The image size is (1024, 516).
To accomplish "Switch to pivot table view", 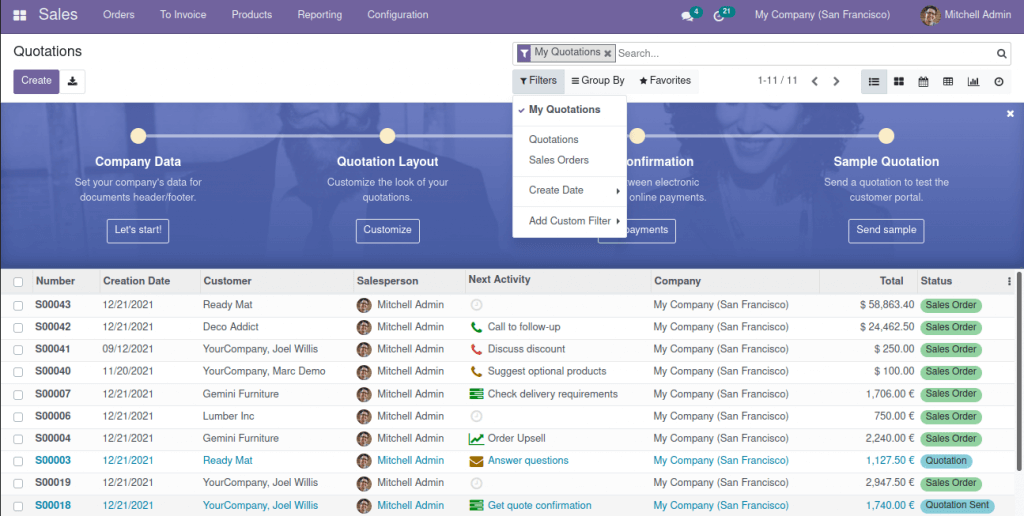I will coord(948,82).
